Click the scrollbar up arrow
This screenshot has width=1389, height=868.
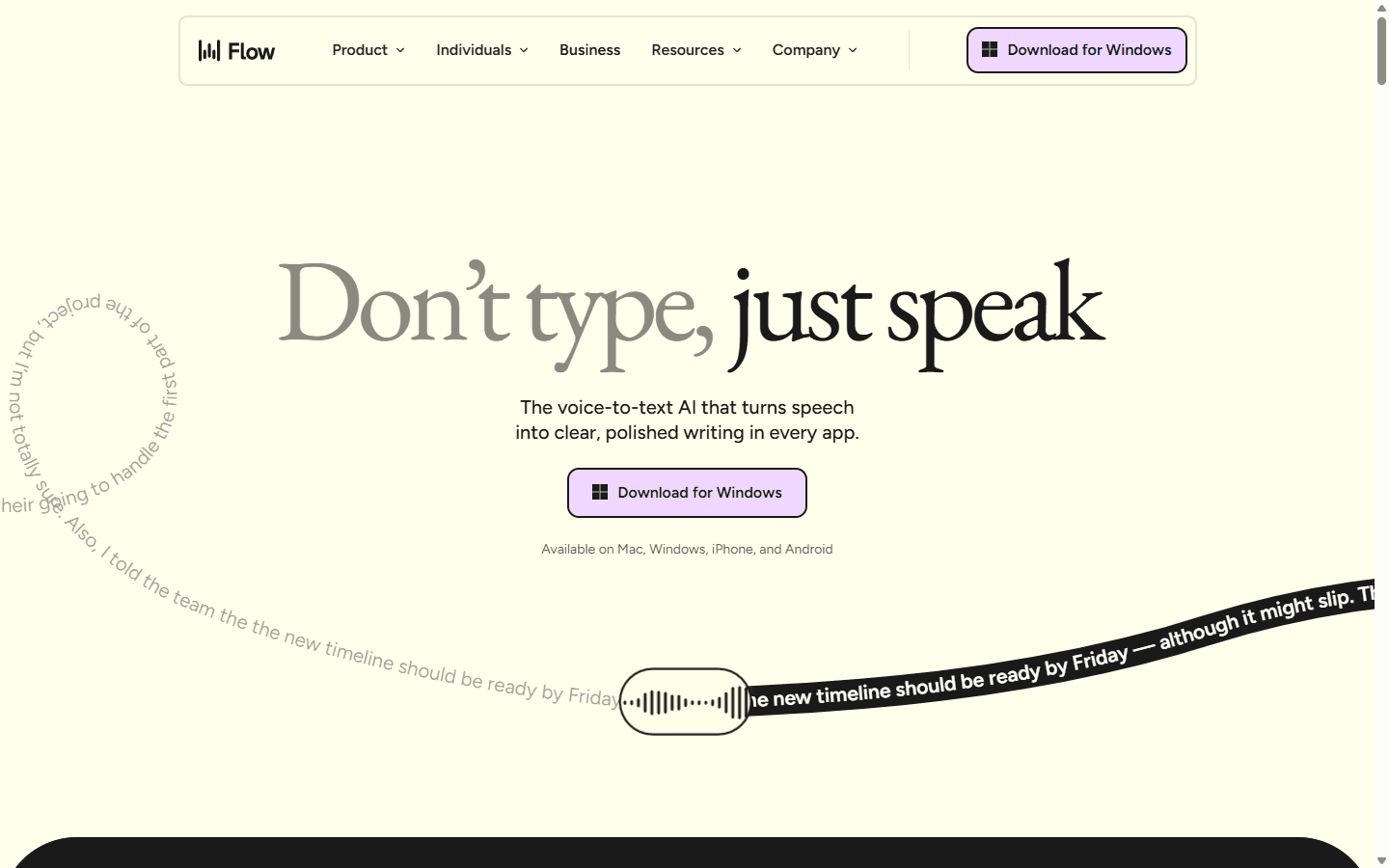1381,7
